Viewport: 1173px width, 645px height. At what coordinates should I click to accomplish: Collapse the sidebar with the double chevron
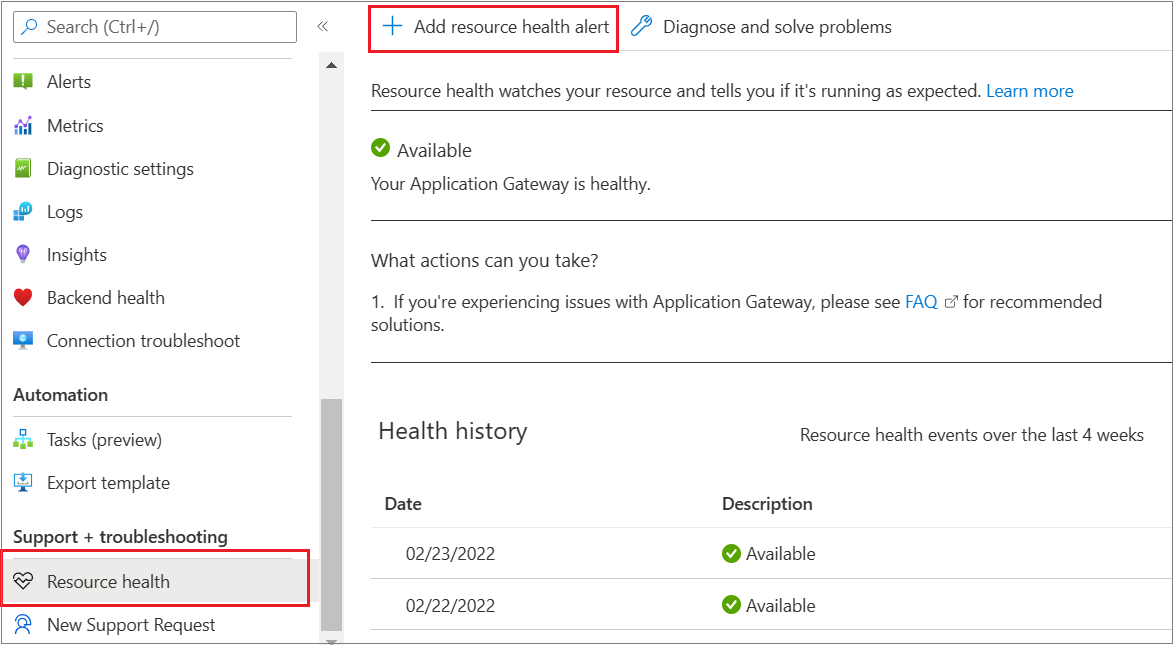(323, 27)
